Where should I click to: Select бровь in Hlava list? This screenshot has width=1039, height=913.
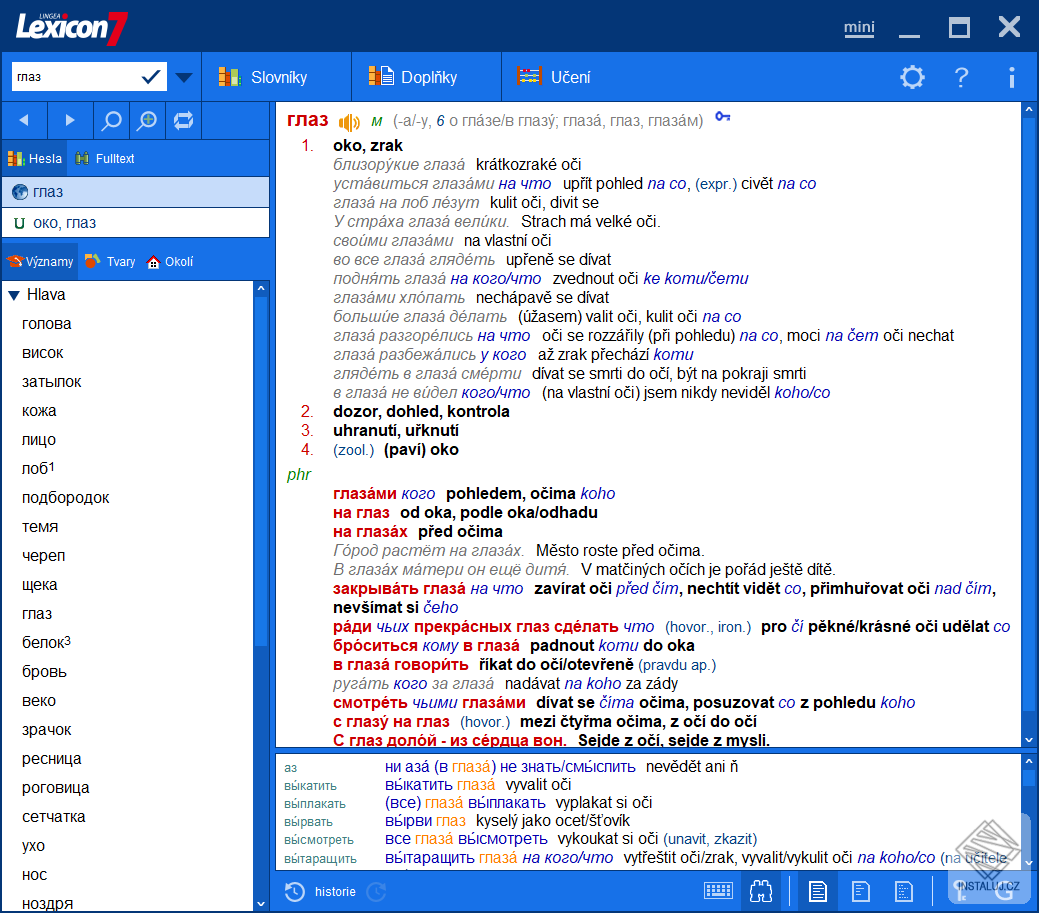44,672
